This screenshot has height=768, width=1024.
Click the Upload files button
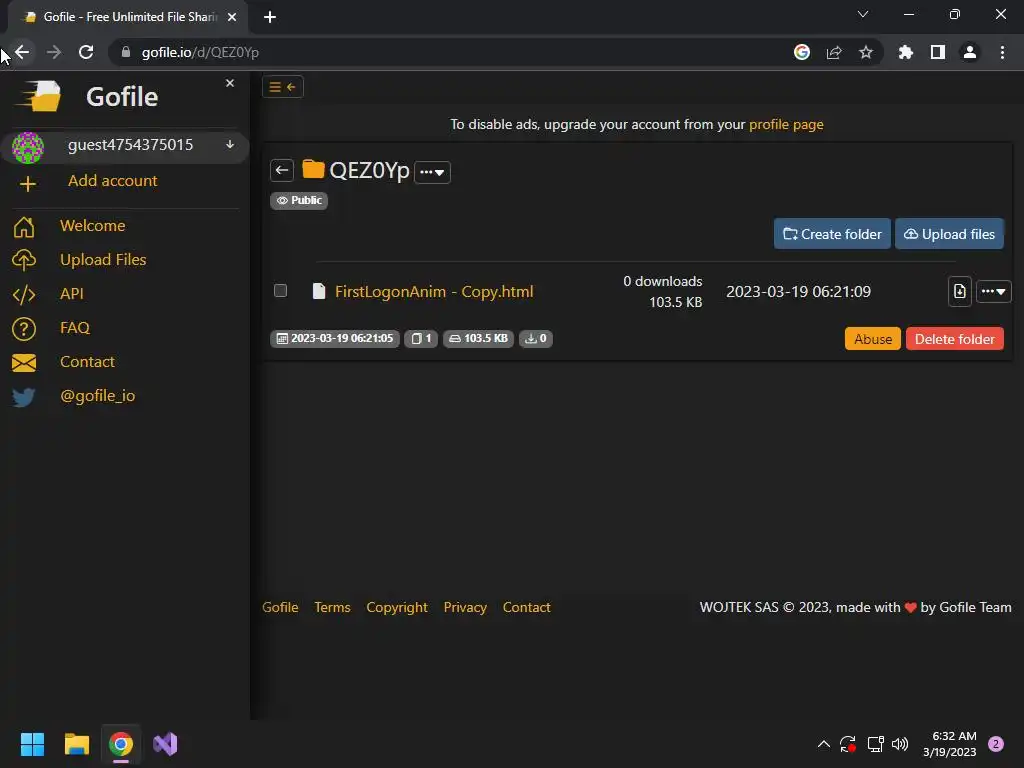pyautogui.click(x=950, y=234)
